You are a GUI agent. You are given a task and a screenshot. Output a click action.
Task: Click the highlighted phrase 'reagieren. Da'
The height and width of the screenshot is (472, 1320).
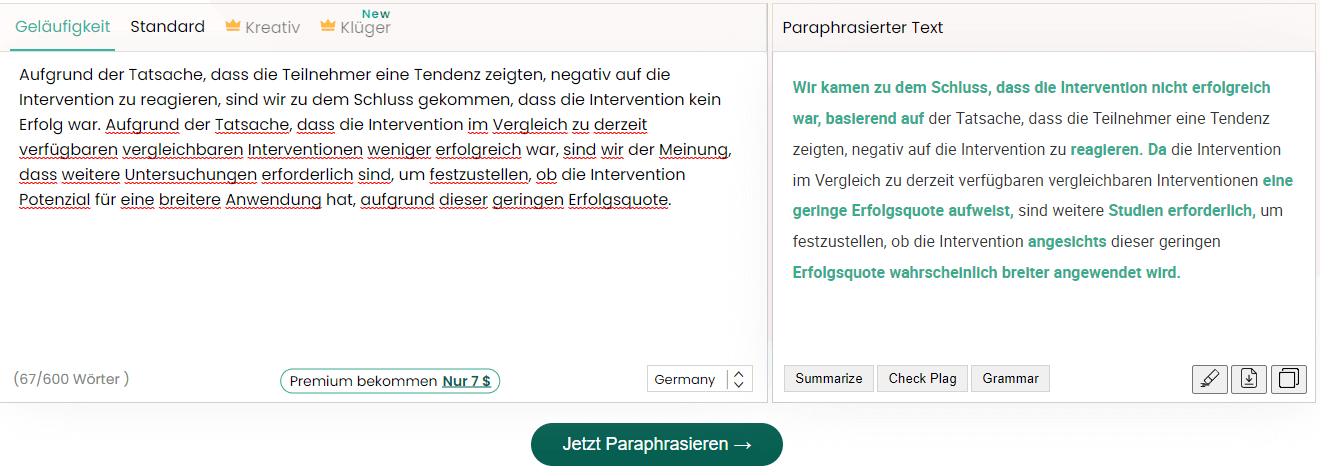tap(1119, 149)
